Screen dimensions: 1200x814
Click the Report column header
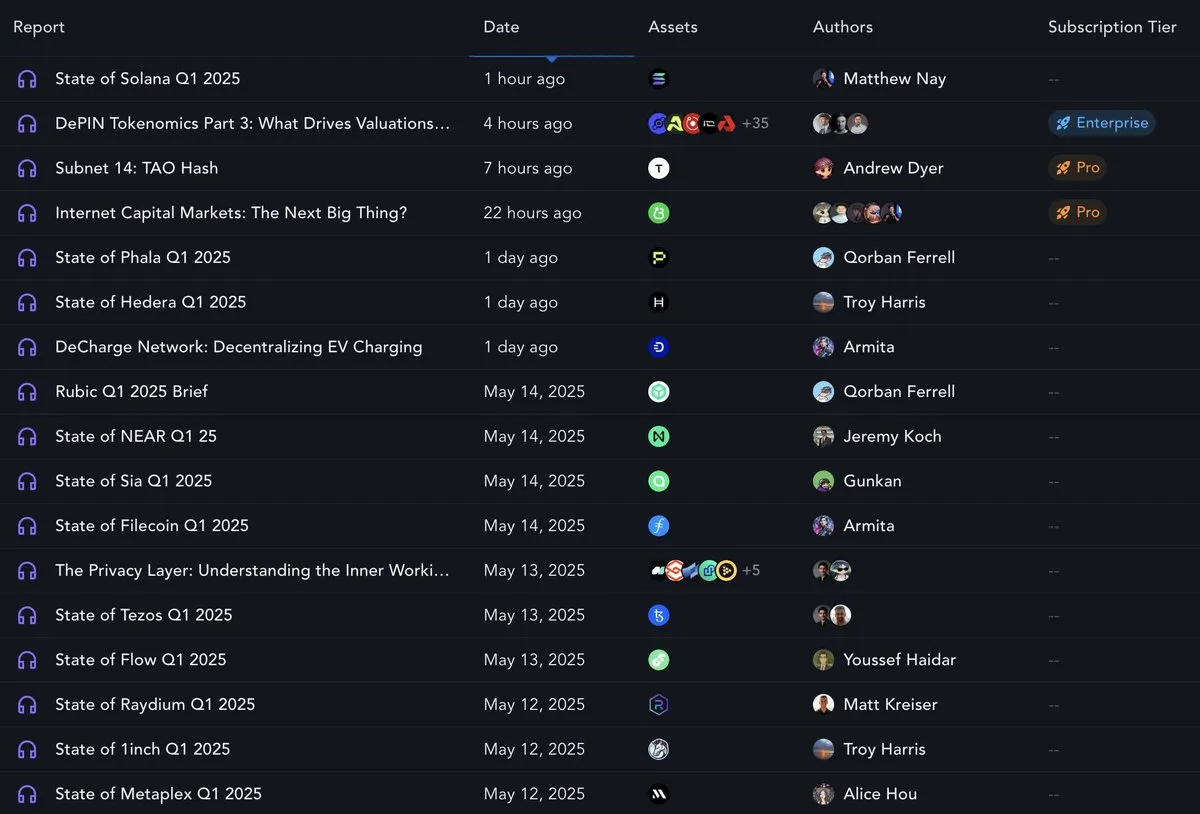pos(39,27)
